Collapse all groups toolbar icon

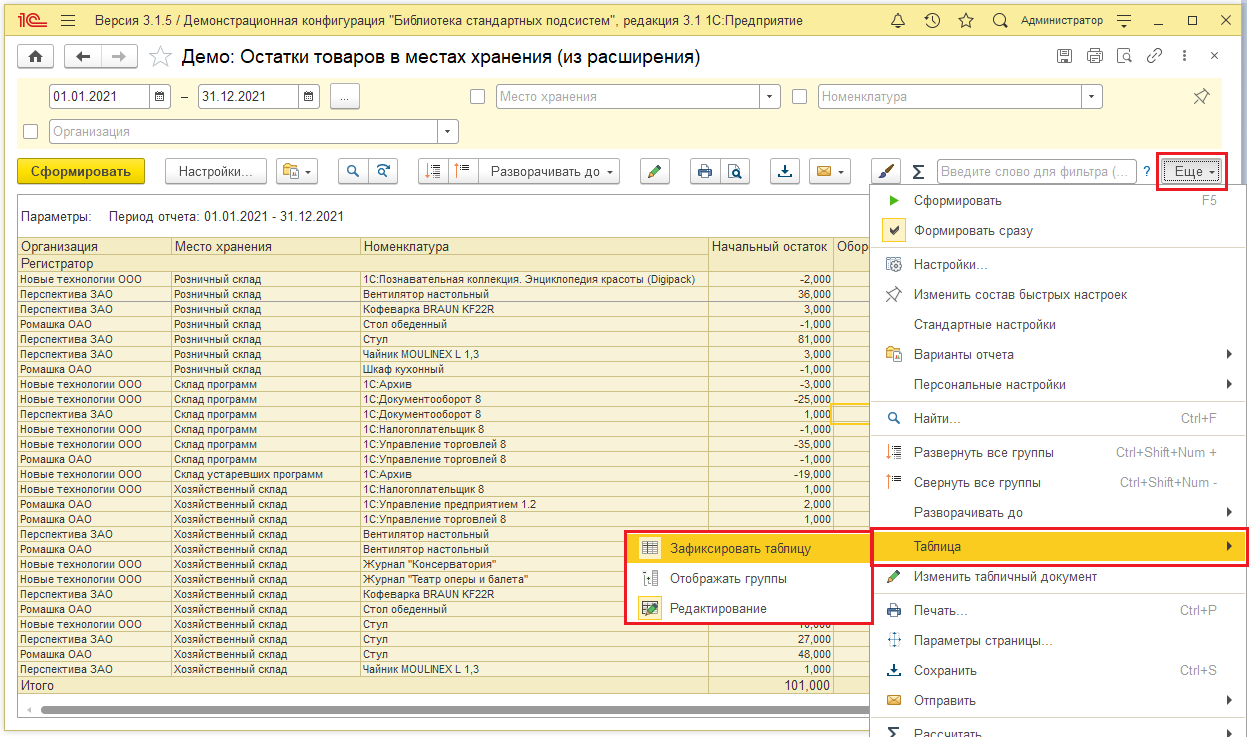(462, 172)
